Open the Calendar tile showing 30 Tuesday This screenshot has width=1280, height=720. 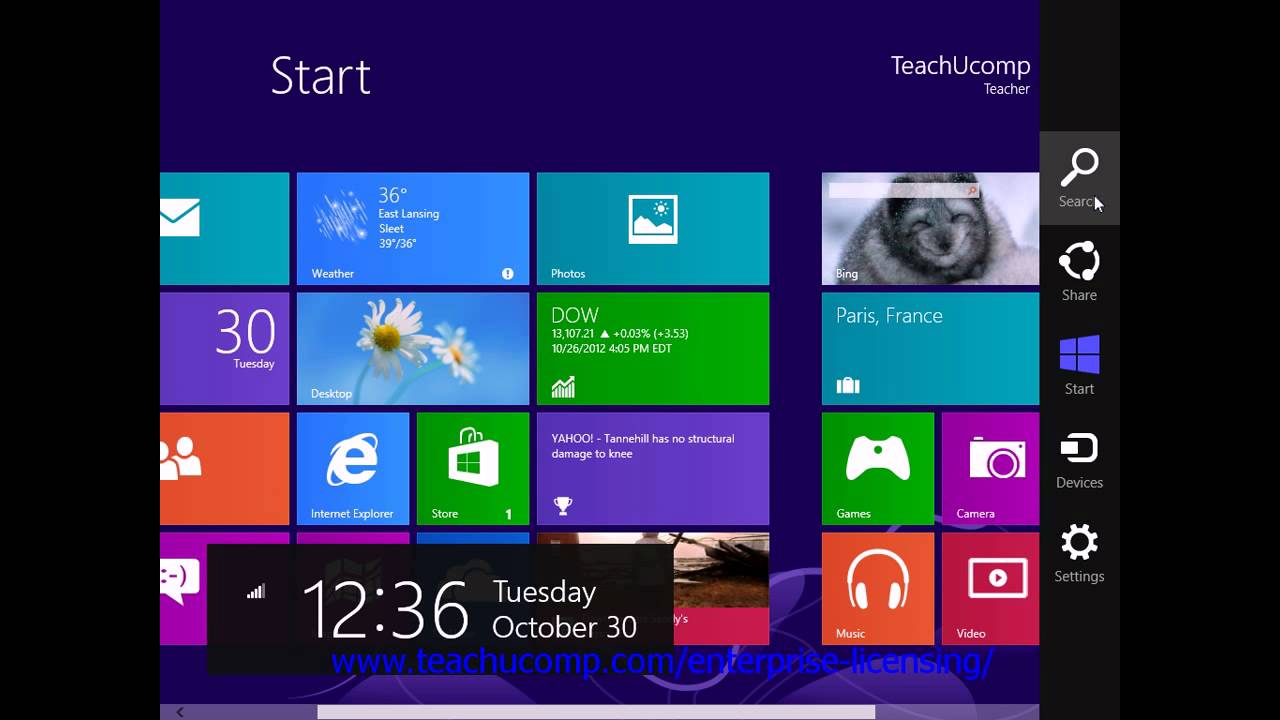[x=224, y=349]
